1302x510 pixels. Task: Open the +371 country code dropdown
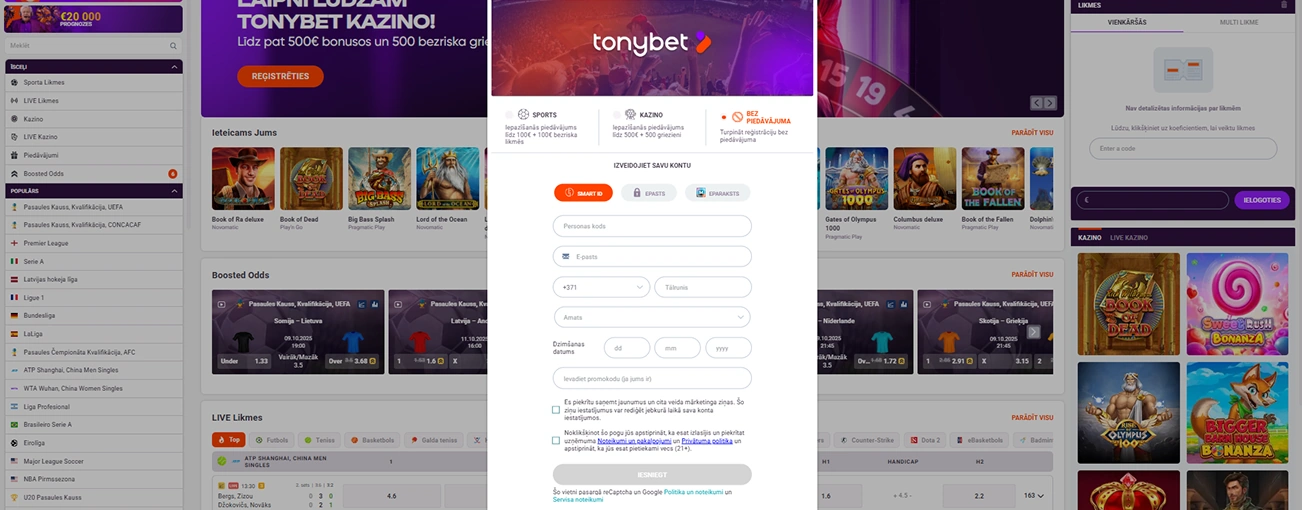(601, 287)
